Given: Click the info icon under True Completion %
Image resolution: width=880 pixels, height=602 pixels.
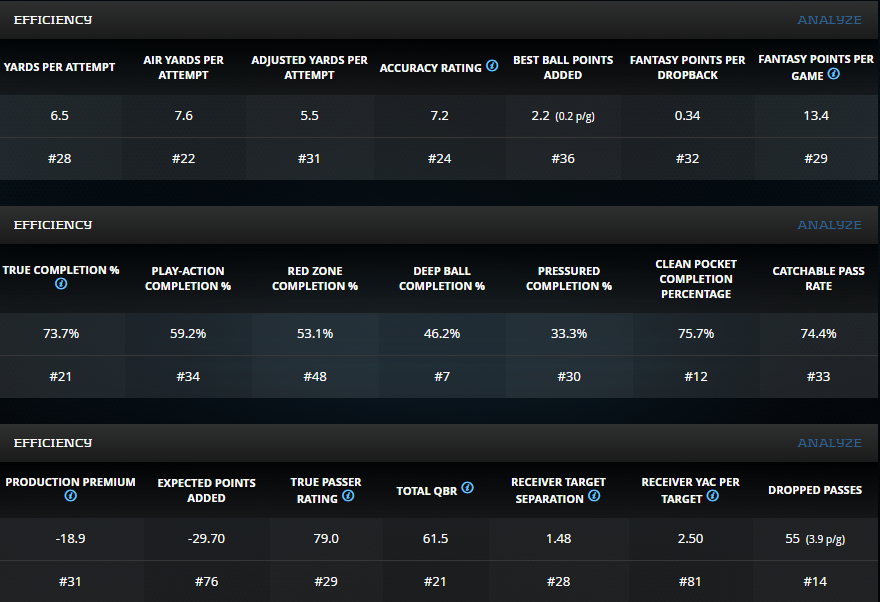Looking at the screenshot, I should tap(61, 284).
